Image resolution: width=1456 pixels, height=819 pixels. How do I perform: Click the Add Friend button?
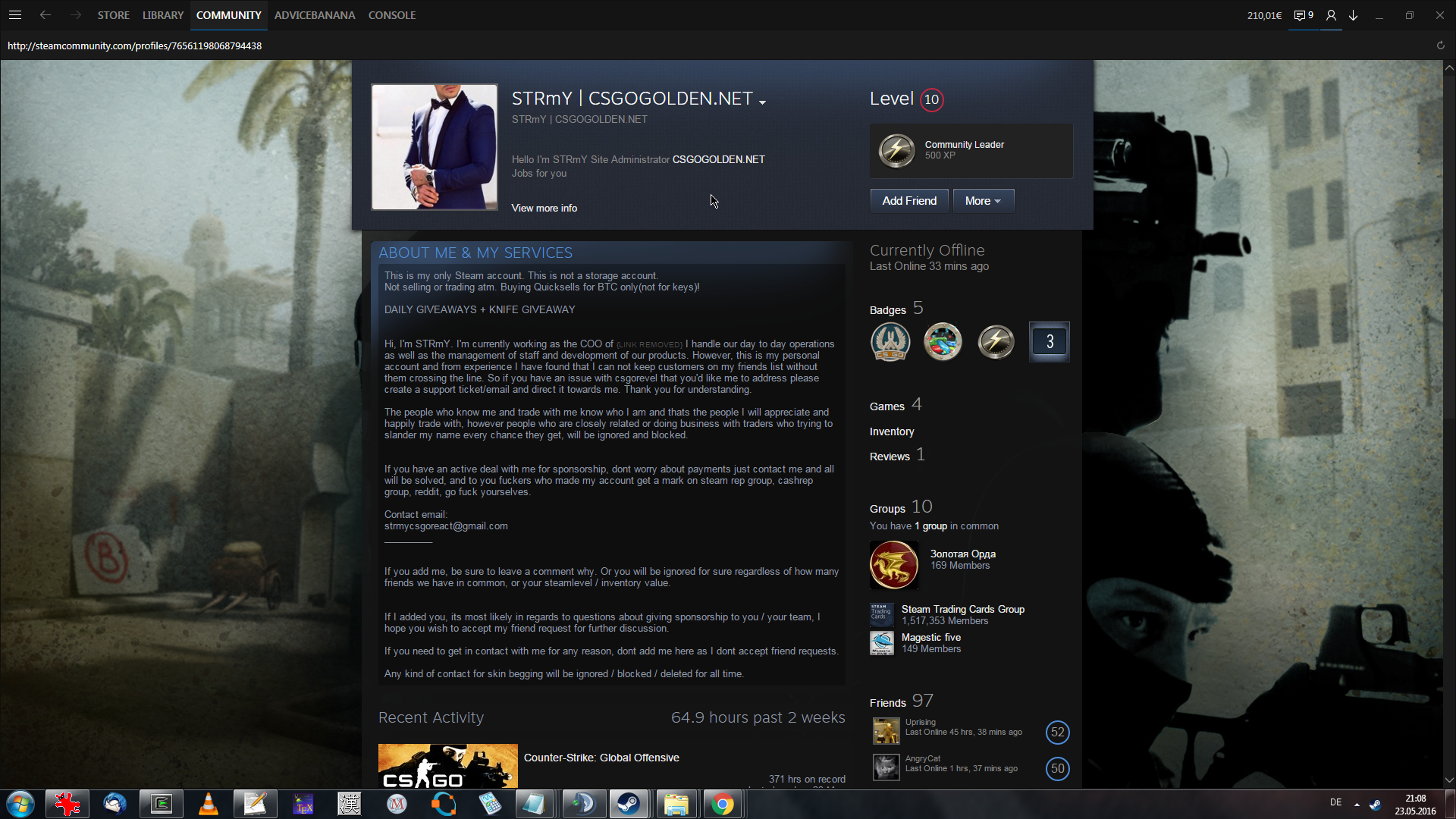909,201
